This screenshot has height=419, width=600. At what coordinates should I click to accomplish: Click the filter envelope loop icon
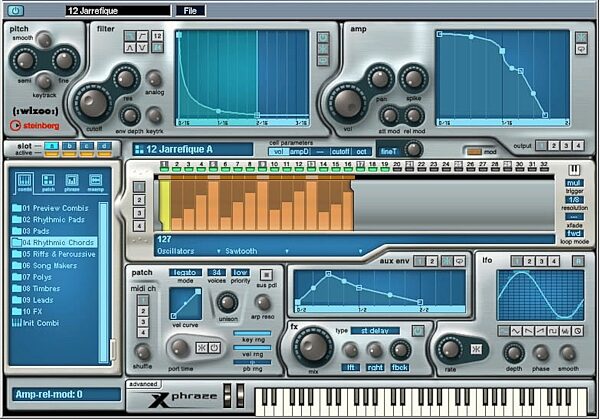click(323, 61)
